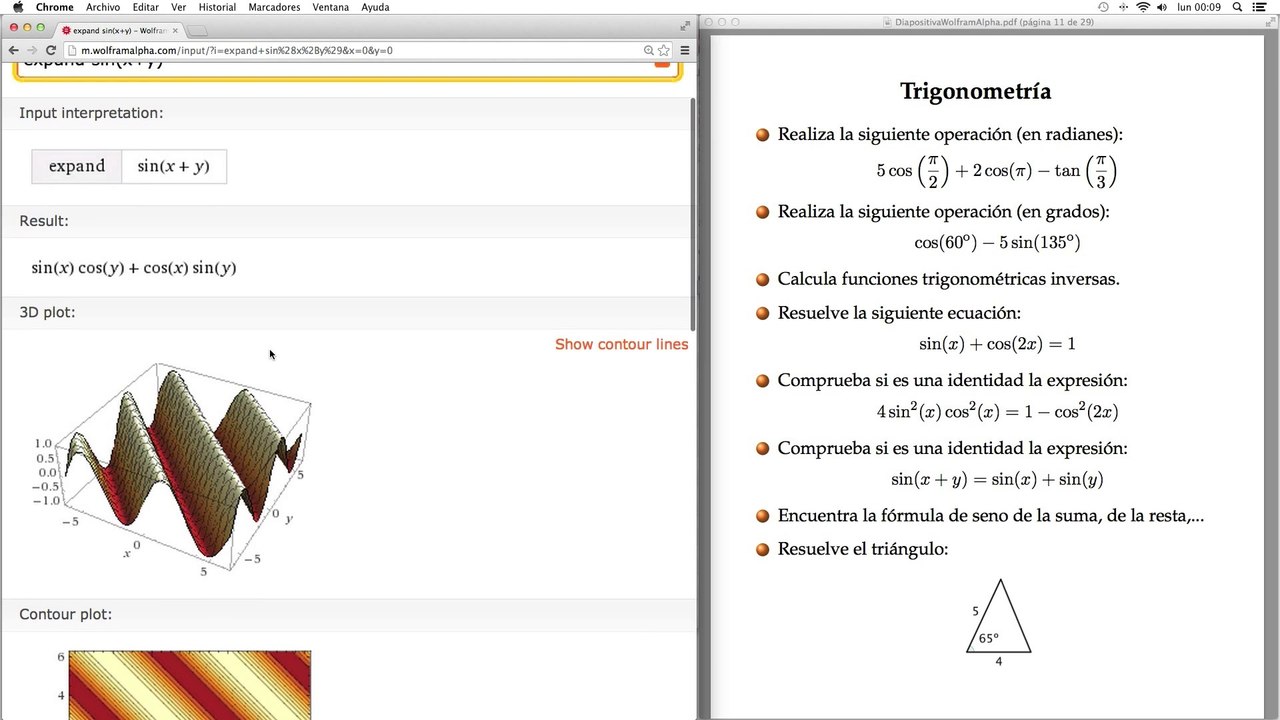Click the 'Trigonometría' slide title
Screen dimensions: 1280x720
[975, 91]
